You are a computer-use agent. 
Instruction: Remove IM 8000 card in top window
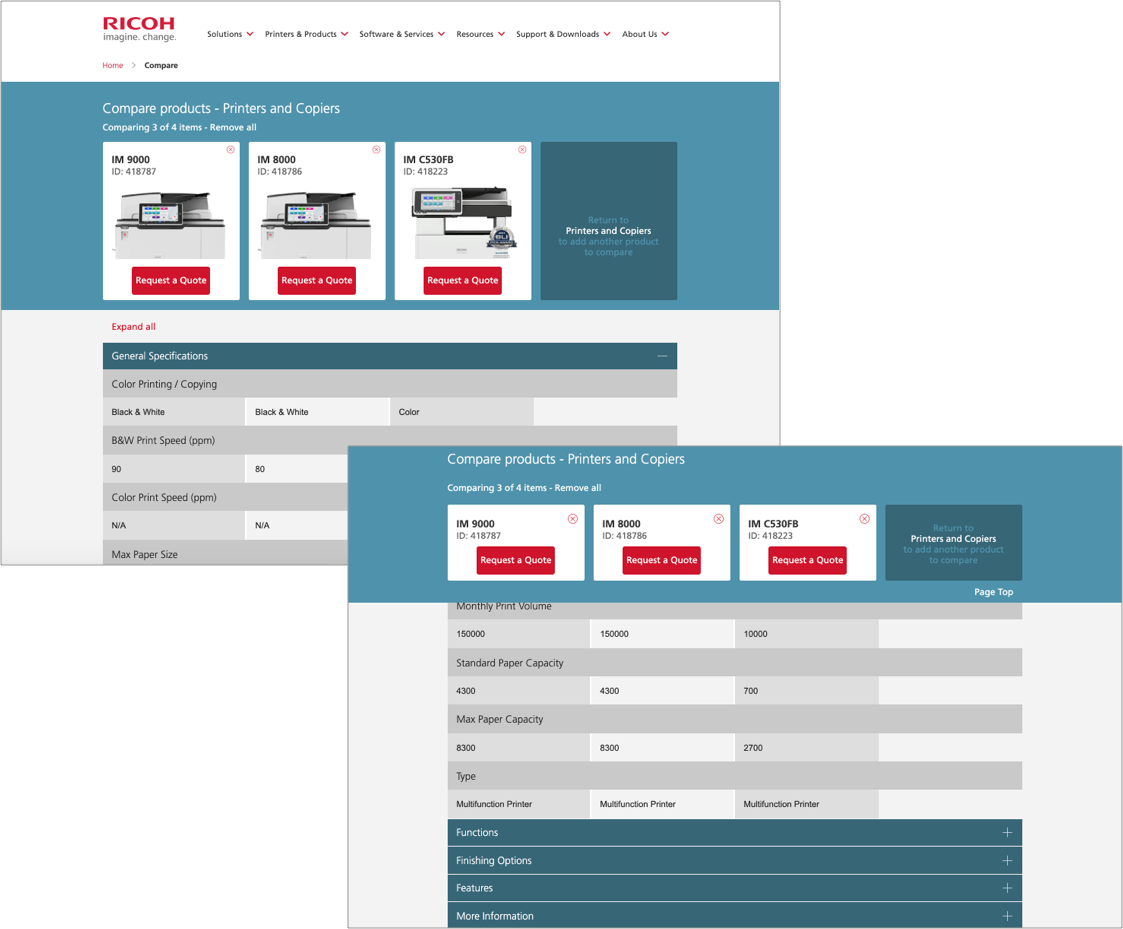click(x=377, y=150)
